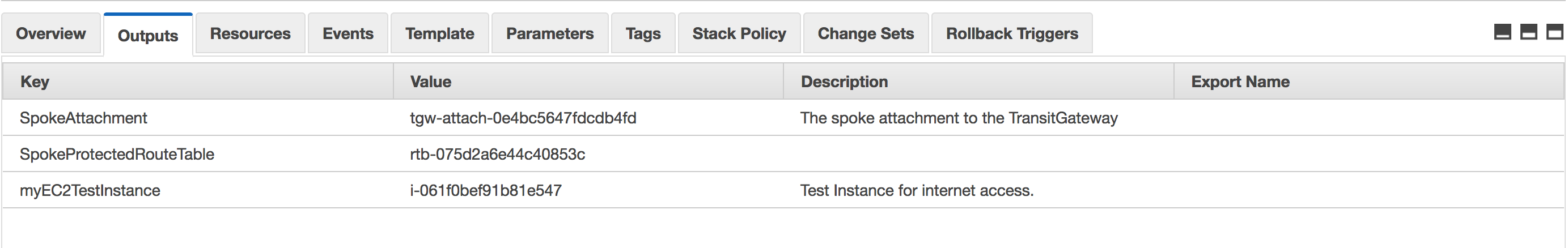Select the Tags tab
Image resolution: width=1568 pixels, height=248 pixels.
(x=643, y=33)
